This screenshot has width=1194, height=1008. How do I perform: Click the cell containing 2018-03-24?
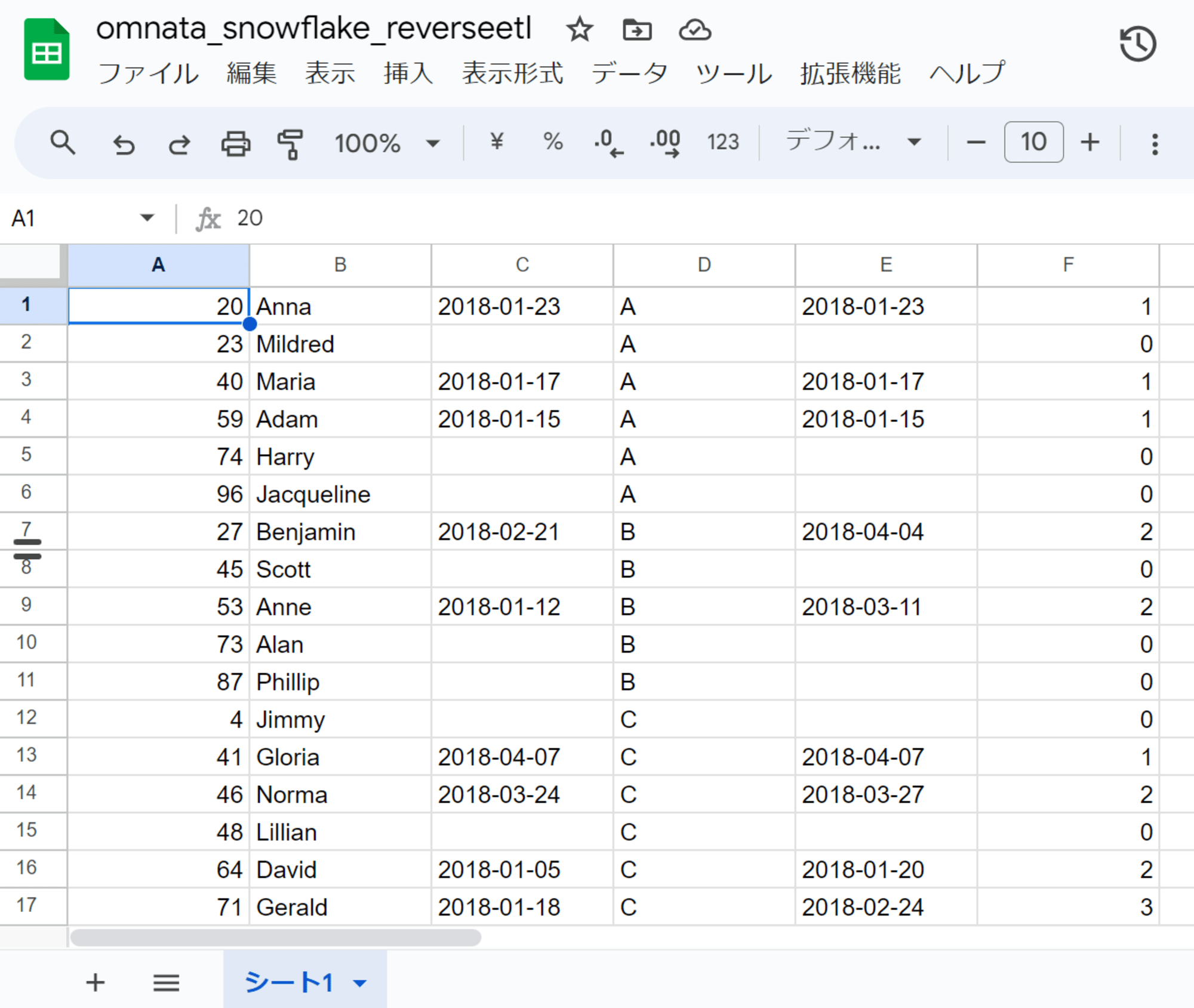522,794
